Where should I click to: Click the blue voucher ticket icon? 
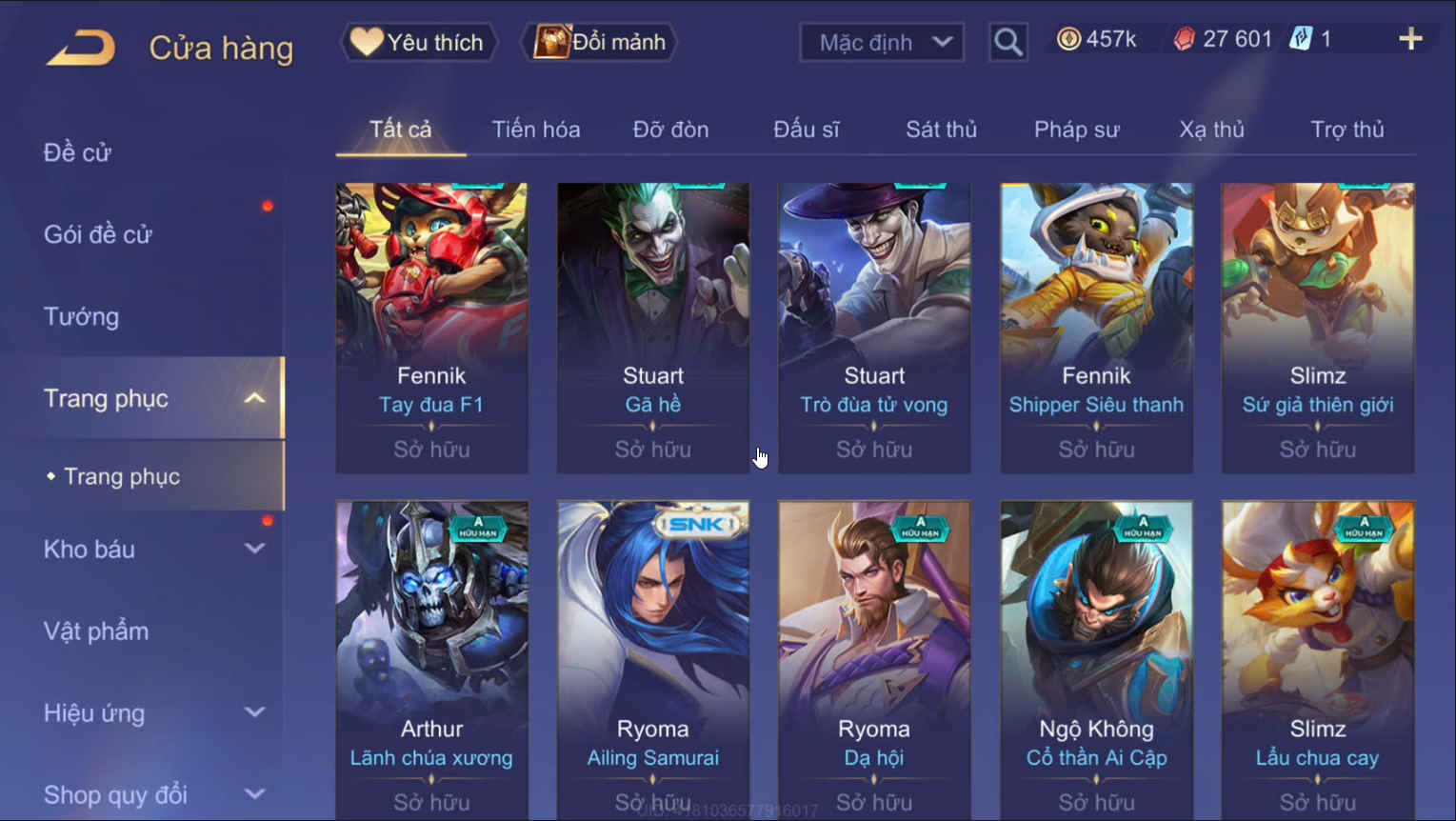pyautogui.click(x=1300, y=39)
